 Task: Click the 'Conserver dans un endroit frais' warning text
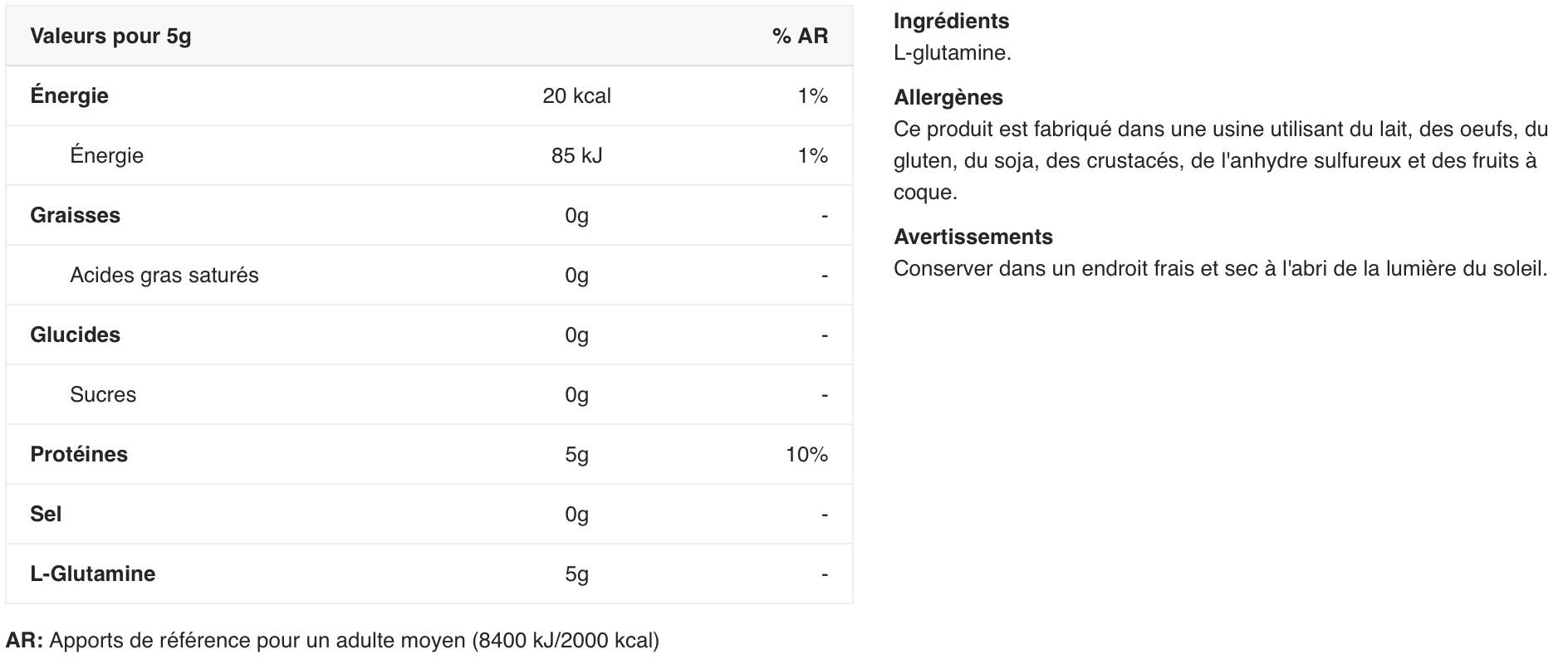1220,269
